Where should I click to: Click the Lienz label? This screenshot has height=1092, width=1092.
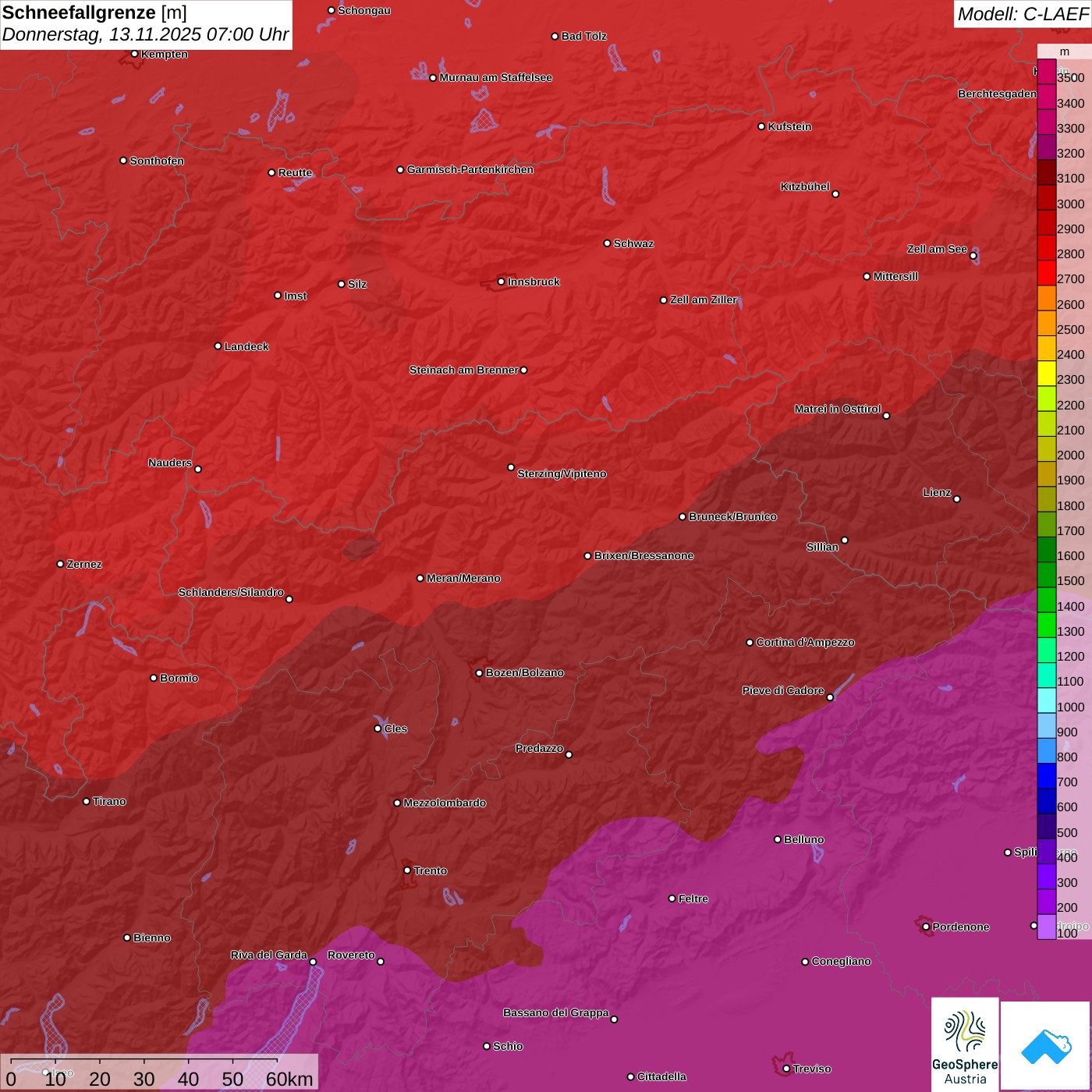[x=937, y=492]
